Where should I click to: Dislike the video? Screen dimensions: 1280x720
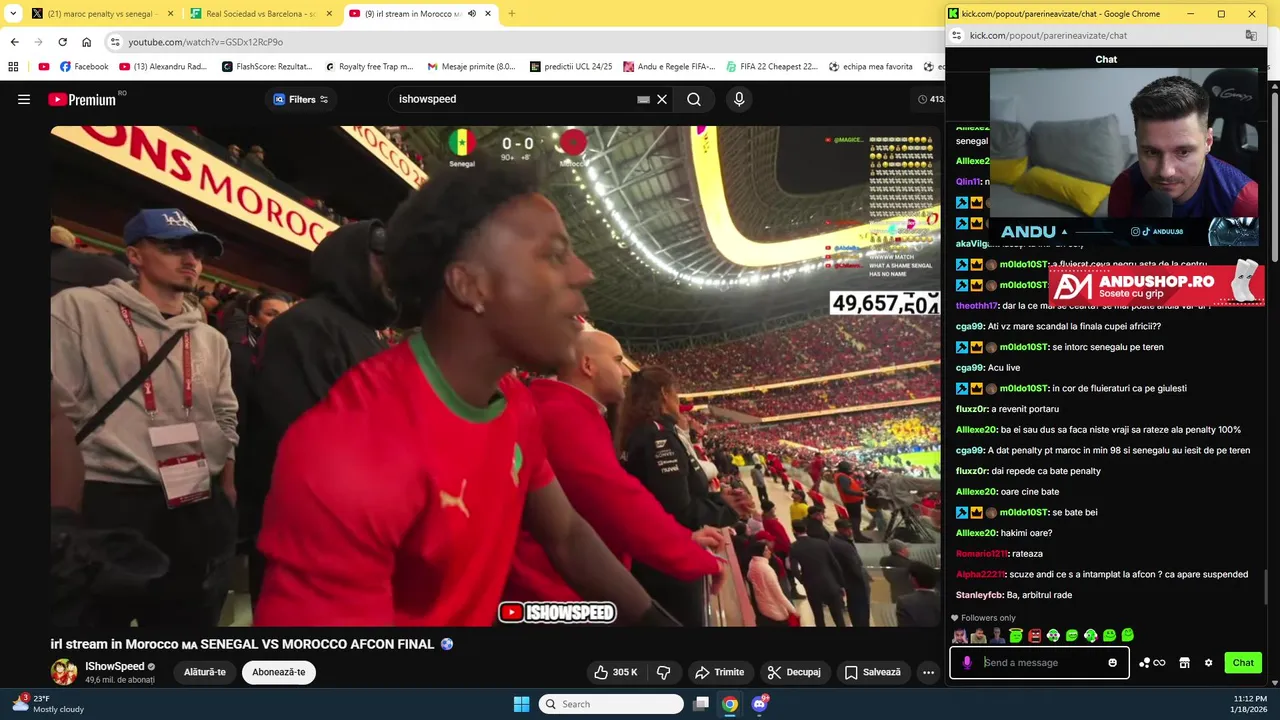[663, 672]
